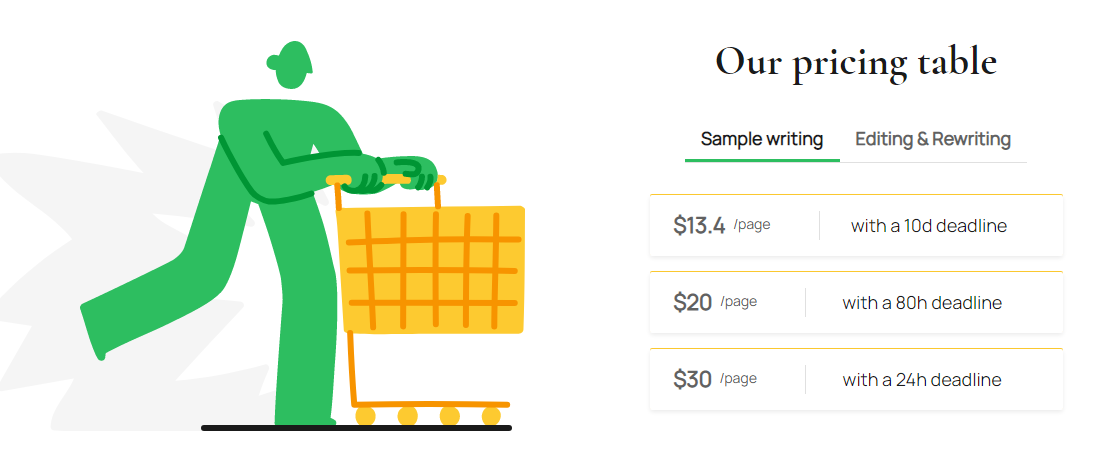Click the $20 price label
Screen dimensions: 1107x470
(x=692, y=303)
